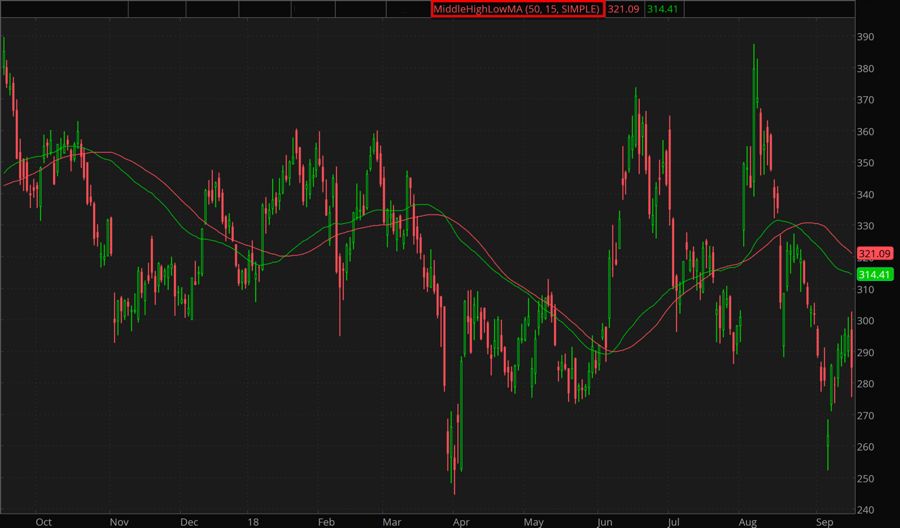Click the Aug time axis label
Viewport: 900px width, 528px height.
pos(747,521)
